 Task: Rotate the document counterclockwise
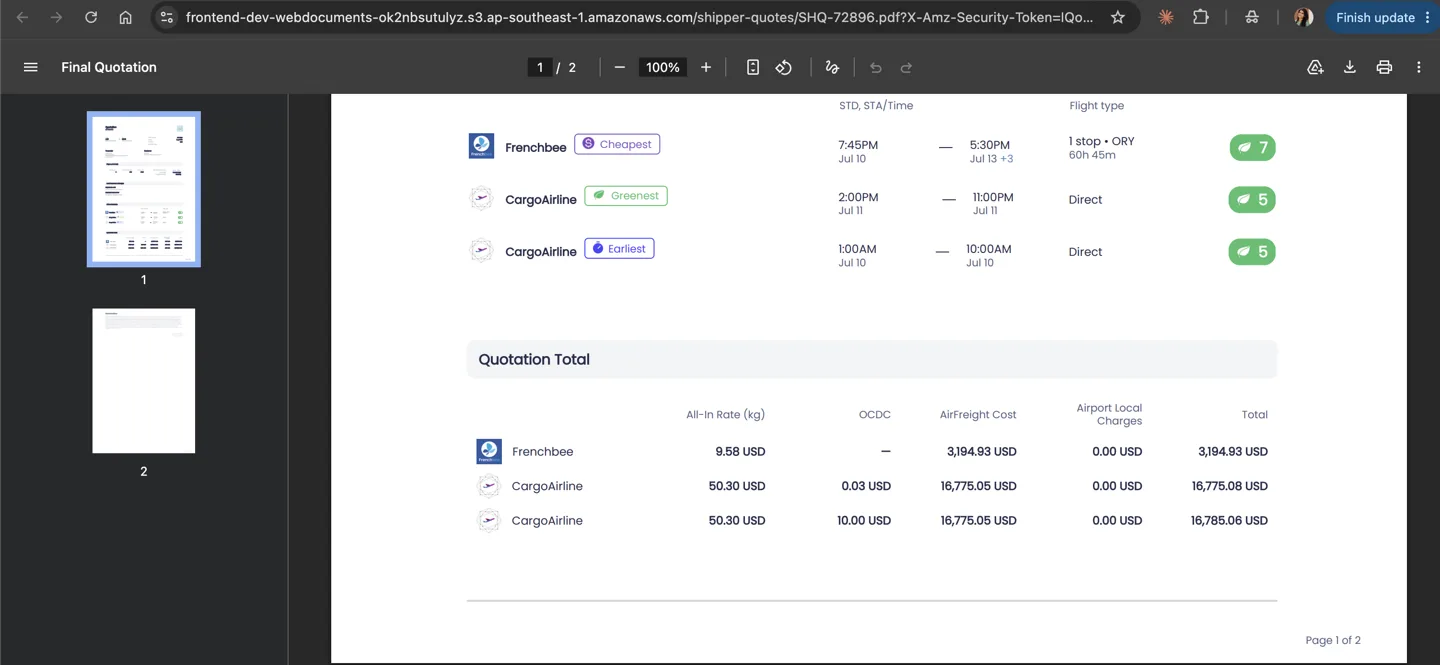click(x=784, y=67)
